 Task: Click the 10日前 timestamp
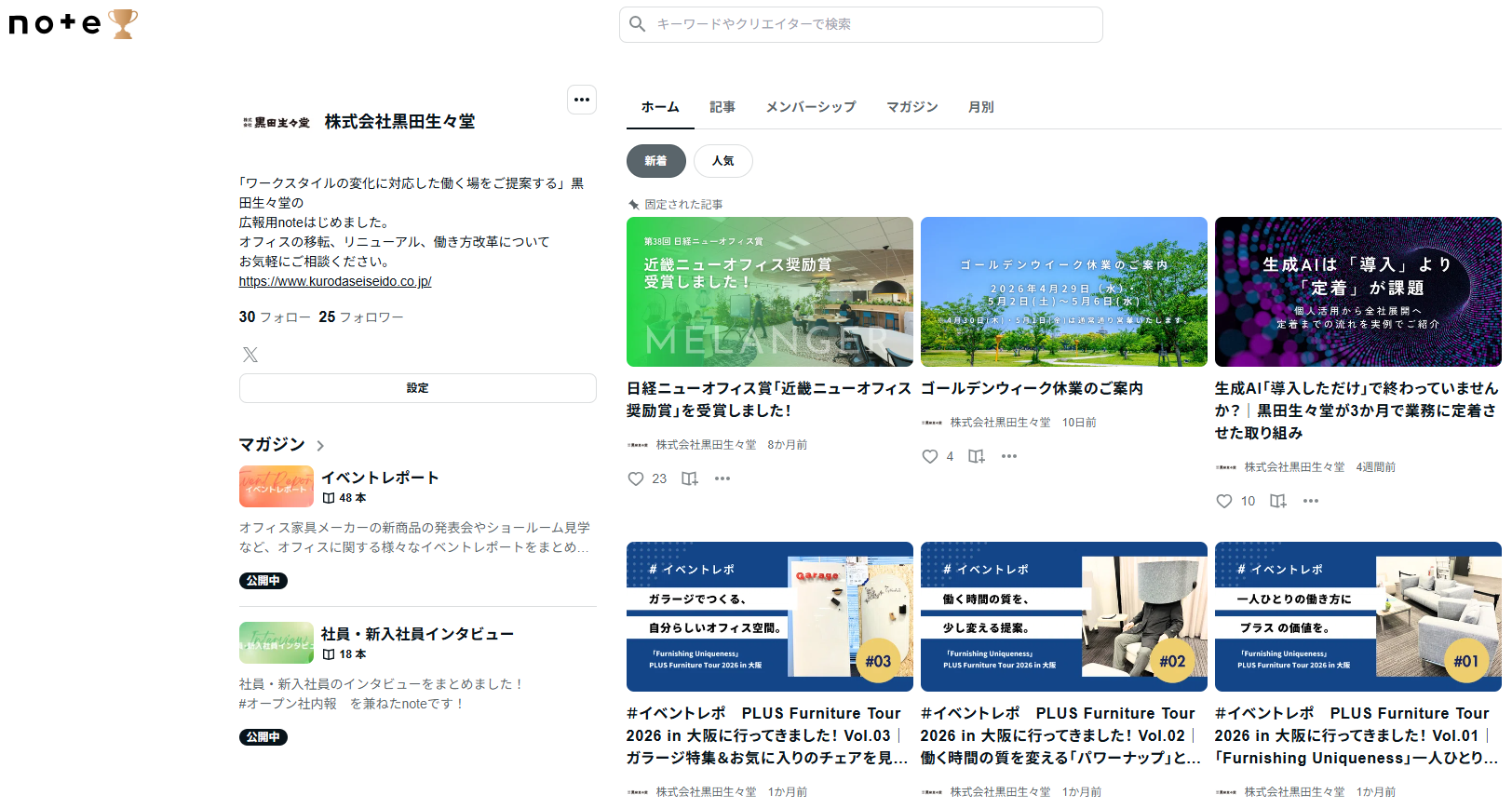tap(1079, 423)
